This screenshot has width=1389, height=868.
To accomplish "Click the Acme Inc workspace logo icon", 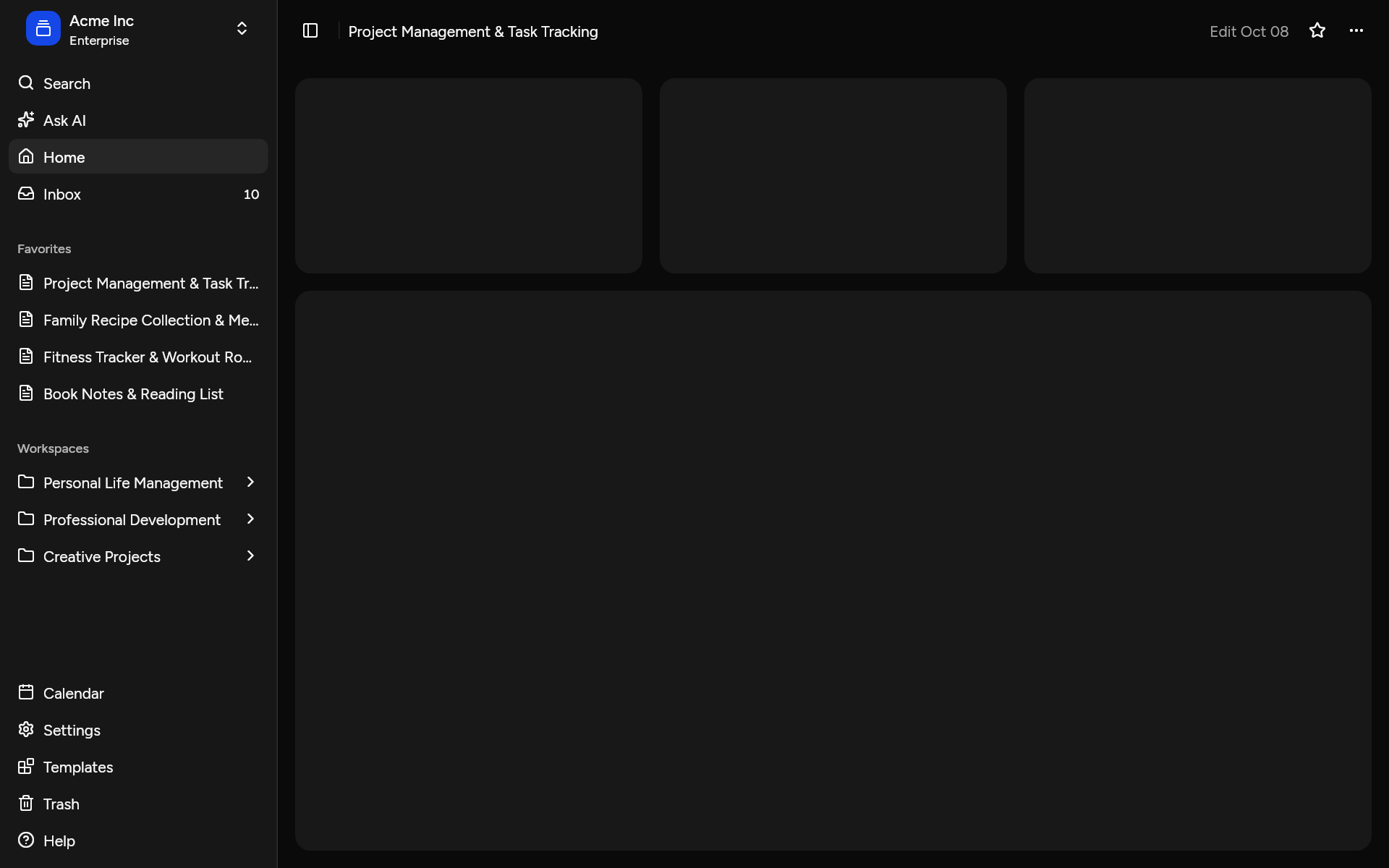I will click(43, 29).
